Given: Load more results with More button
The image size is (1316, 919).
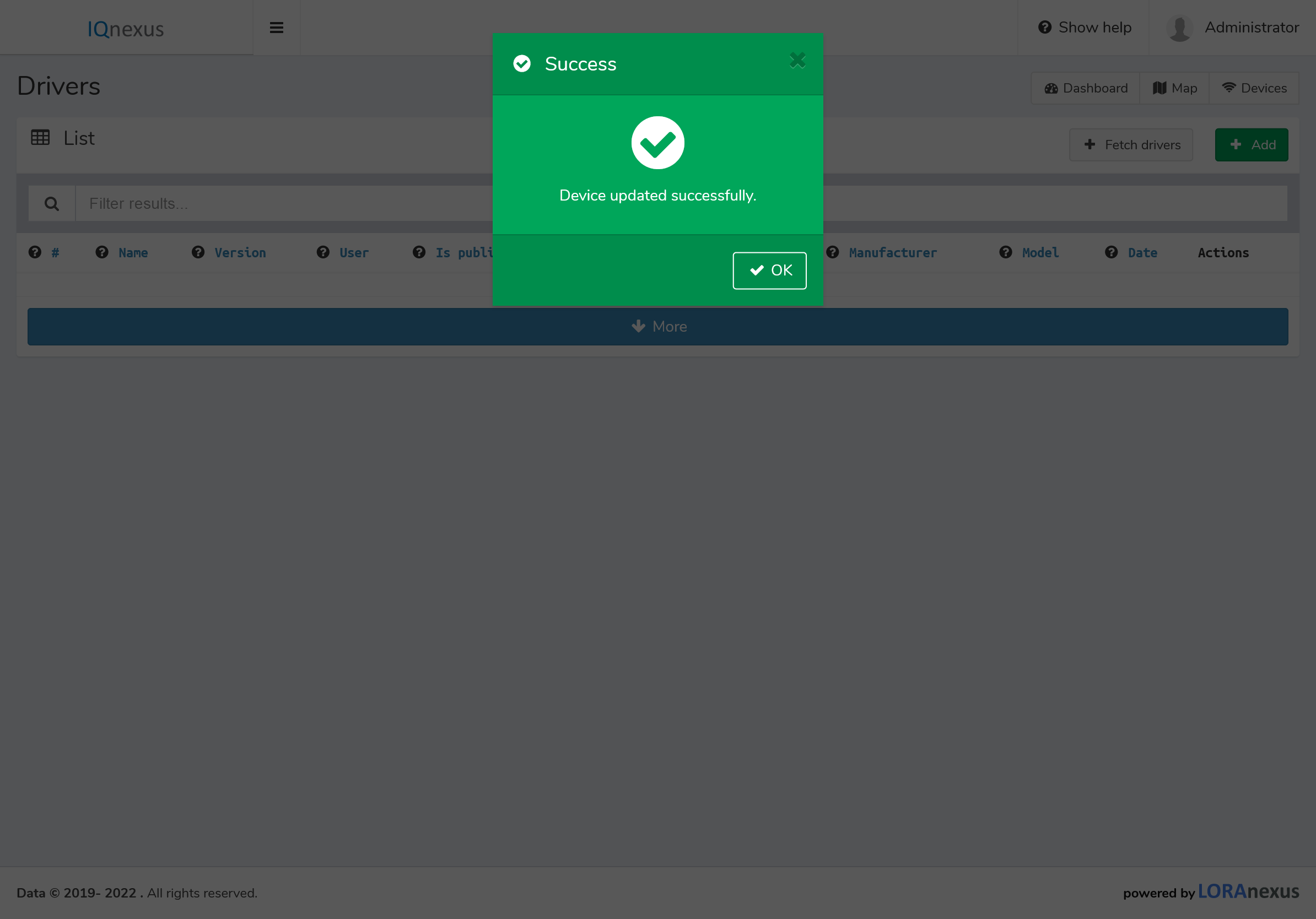Looking at the screenshot, I should (658, 327).
